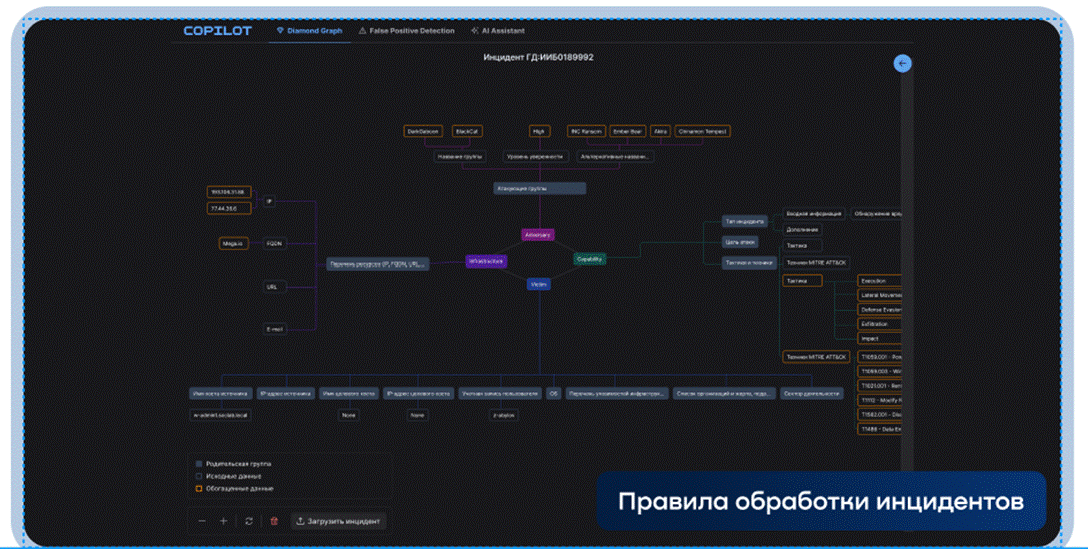Click the Атакующие группы node
Image resolution: width=1088 pixels, height=549 pixels.
pyautogui.click(x=539, y=188)
